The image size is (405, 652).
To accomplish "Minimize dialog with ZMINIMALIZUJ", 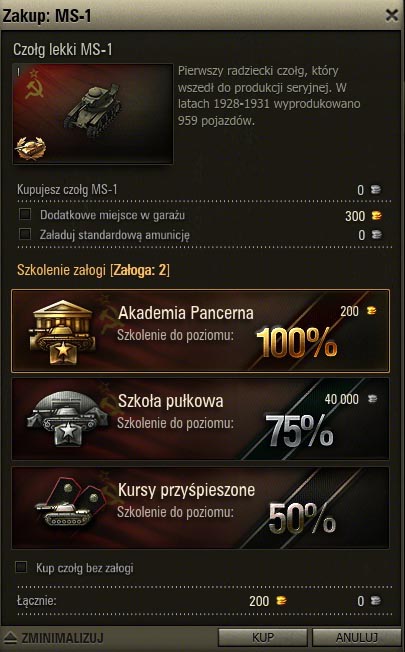I will click(x=54, y=637).
